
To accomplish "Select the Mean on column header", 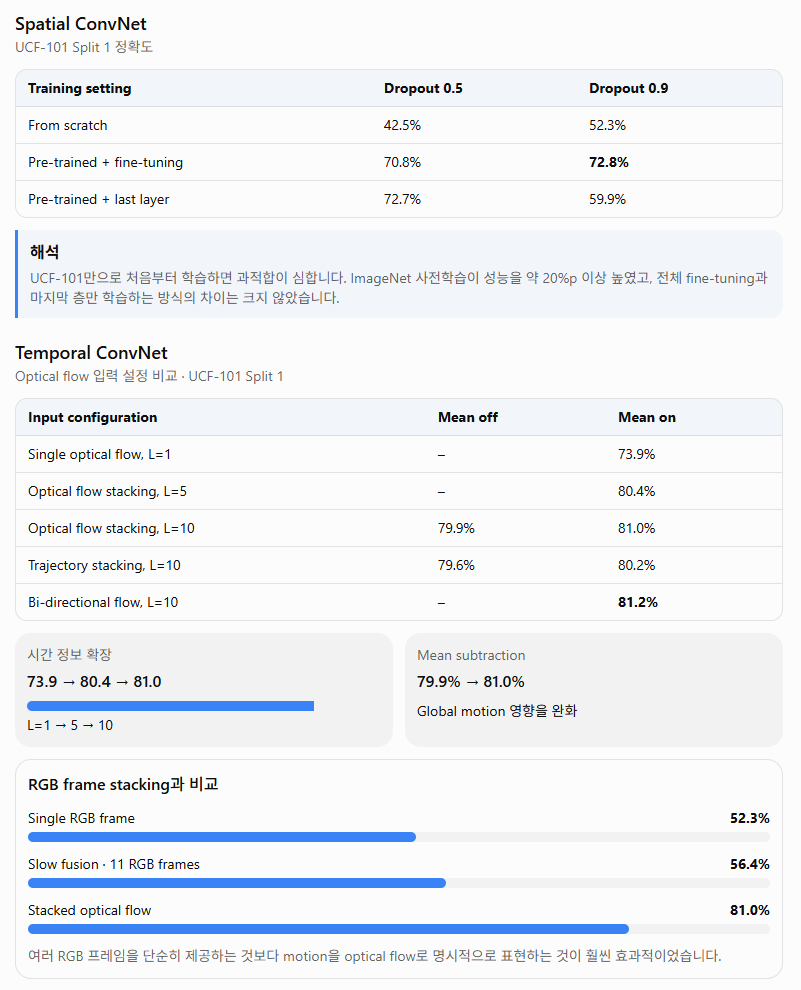I will (x=646, y=417).
